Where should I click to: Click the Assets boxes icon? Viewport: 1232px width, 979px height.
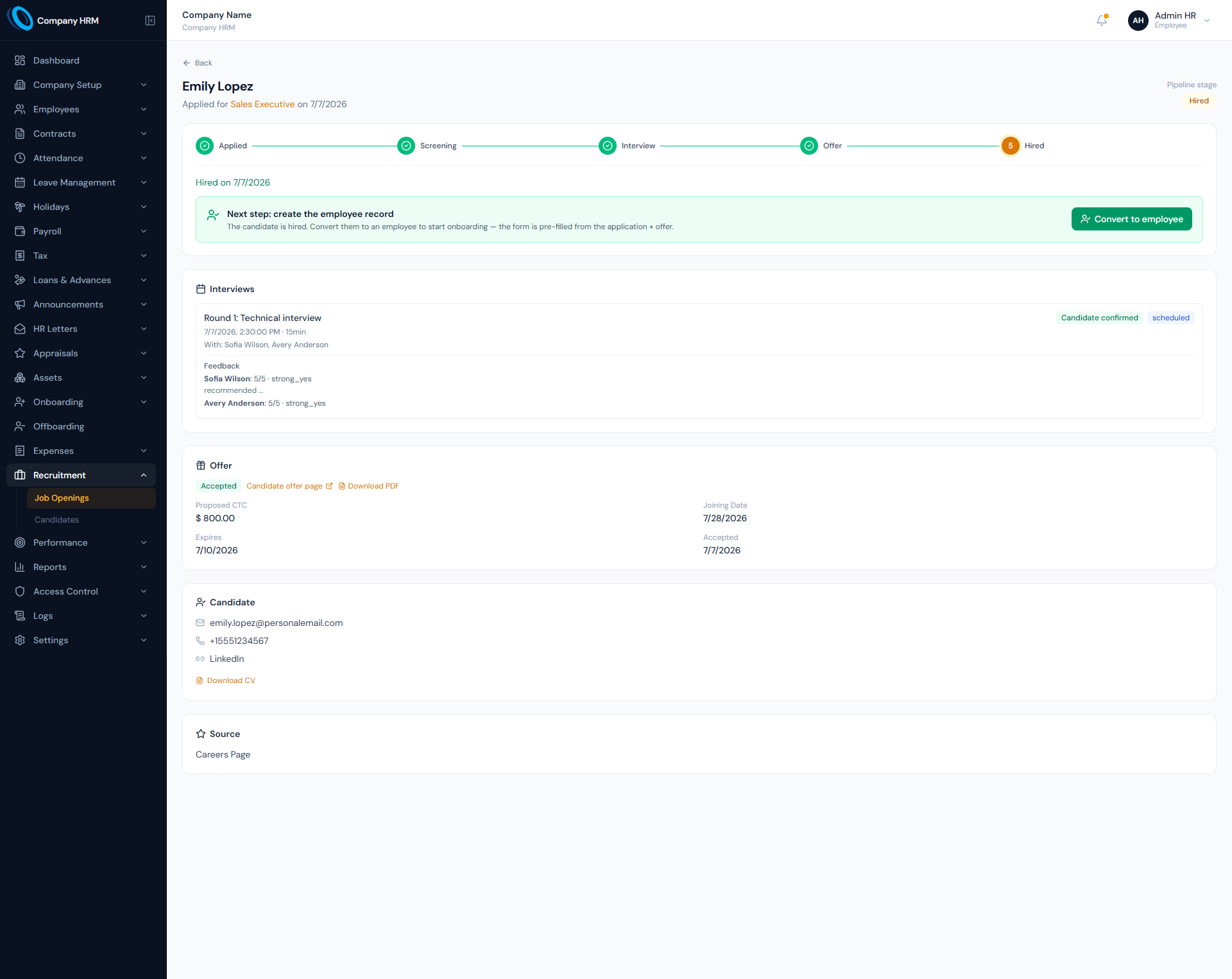[x=20, y=377]
